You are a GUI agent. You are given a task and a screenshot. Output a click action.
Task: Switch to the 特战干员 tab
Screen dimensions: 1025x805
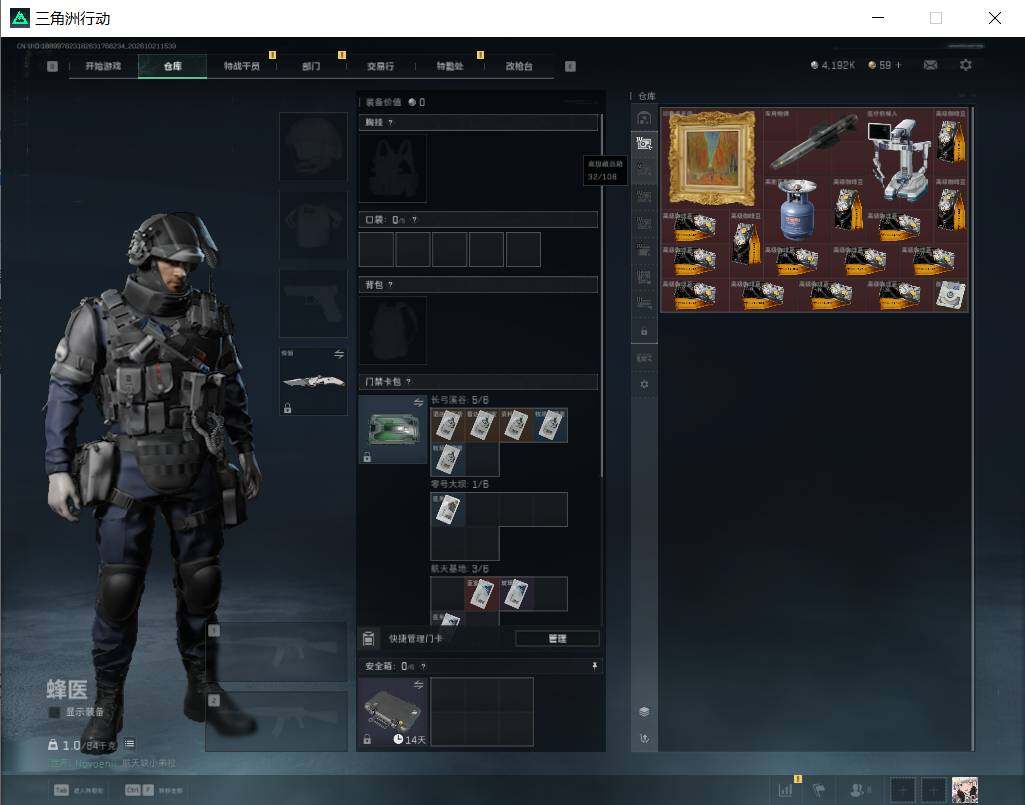[242, 66]
